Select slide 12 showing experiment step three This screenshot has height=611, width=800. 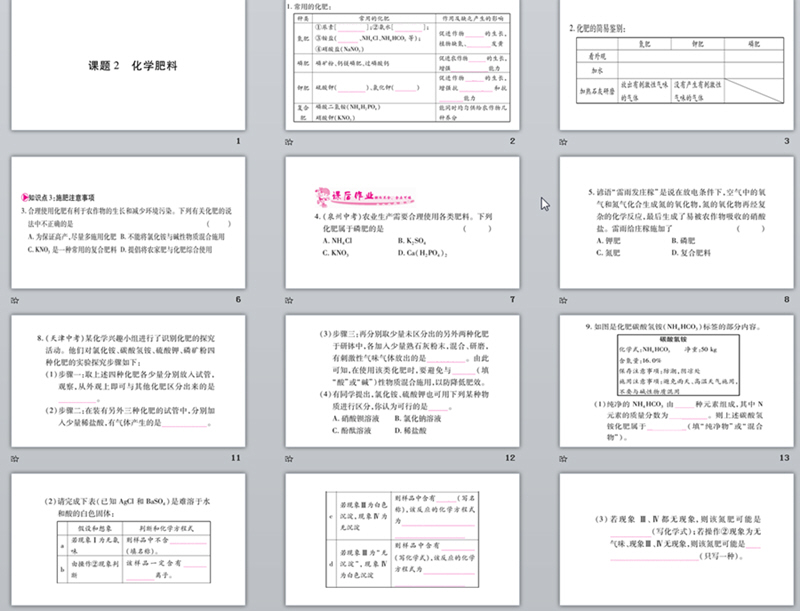(401, 380)
